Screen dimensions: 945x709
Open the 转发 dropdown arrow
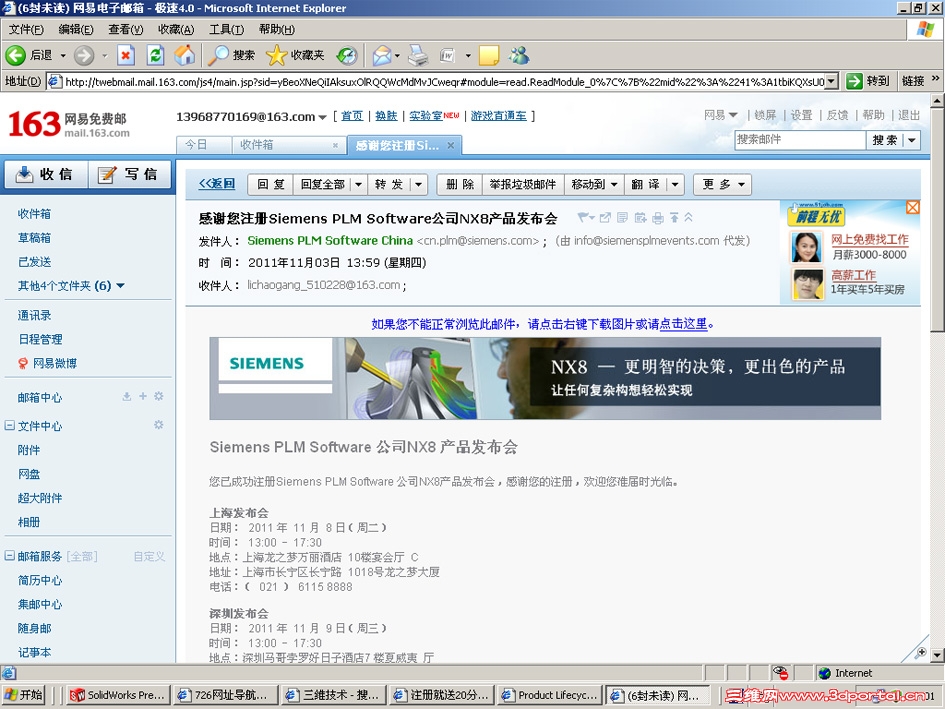coord(419,184)
